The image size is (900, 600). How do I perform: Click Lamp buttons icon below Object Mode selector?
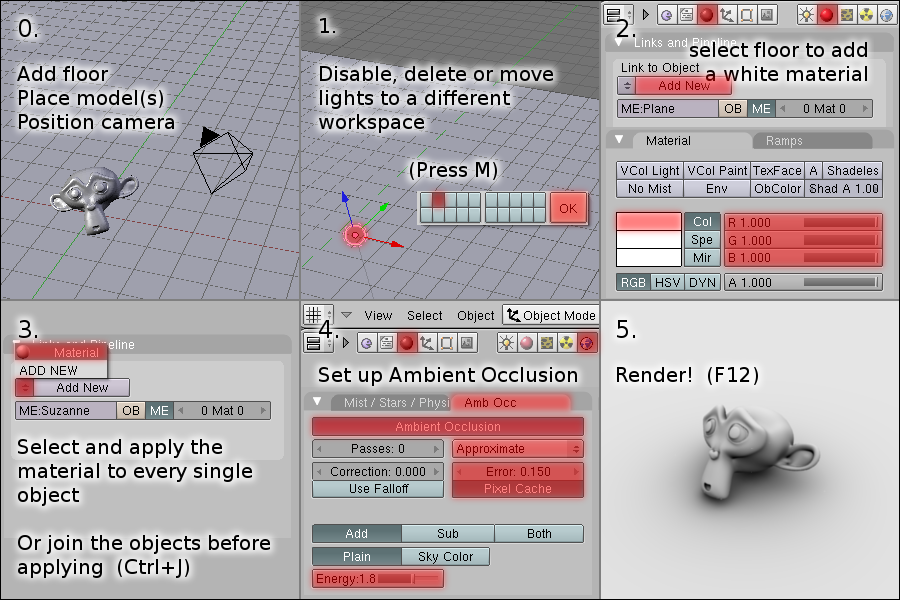click(x=506, y=343)
